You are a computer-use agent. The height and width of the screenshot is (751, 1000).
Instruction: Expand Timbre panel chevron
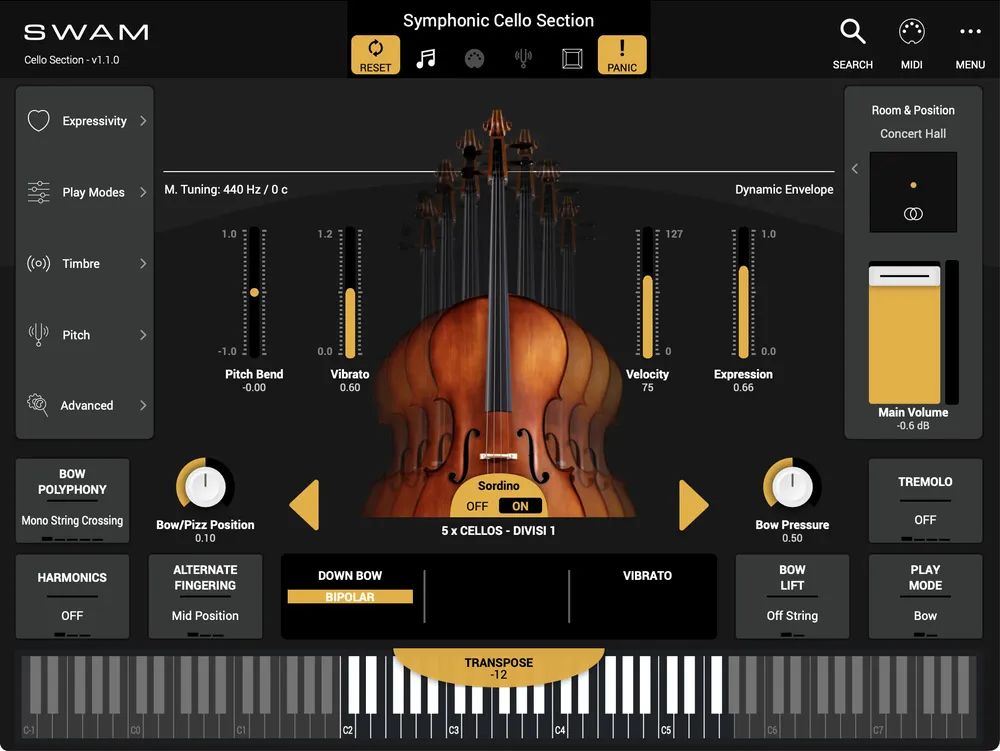[x=143, y=263]
